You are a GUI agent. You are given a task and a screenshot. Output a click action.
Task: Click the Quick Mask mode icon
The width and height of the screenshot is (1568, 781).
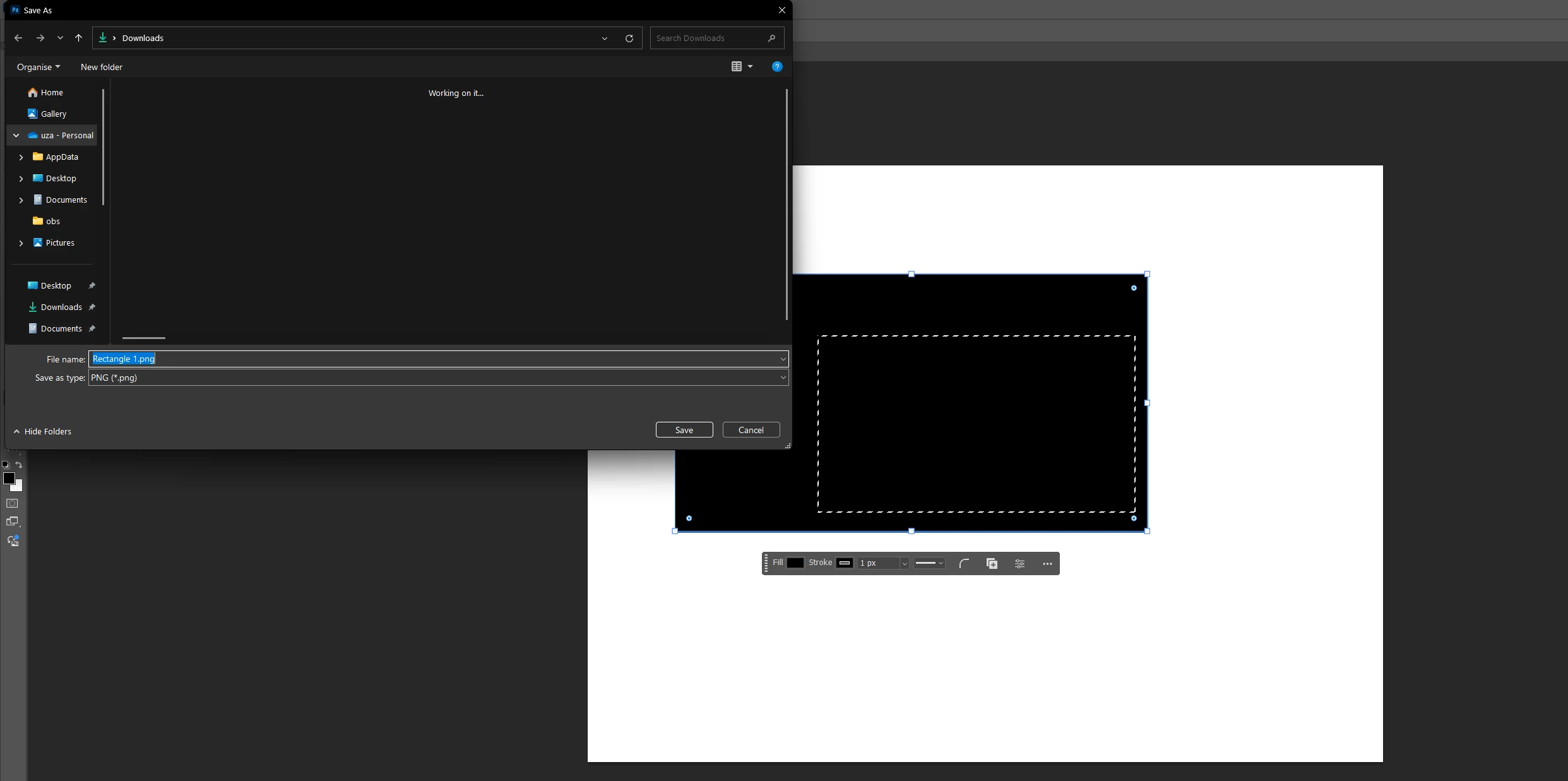click(x=12, y=503)
